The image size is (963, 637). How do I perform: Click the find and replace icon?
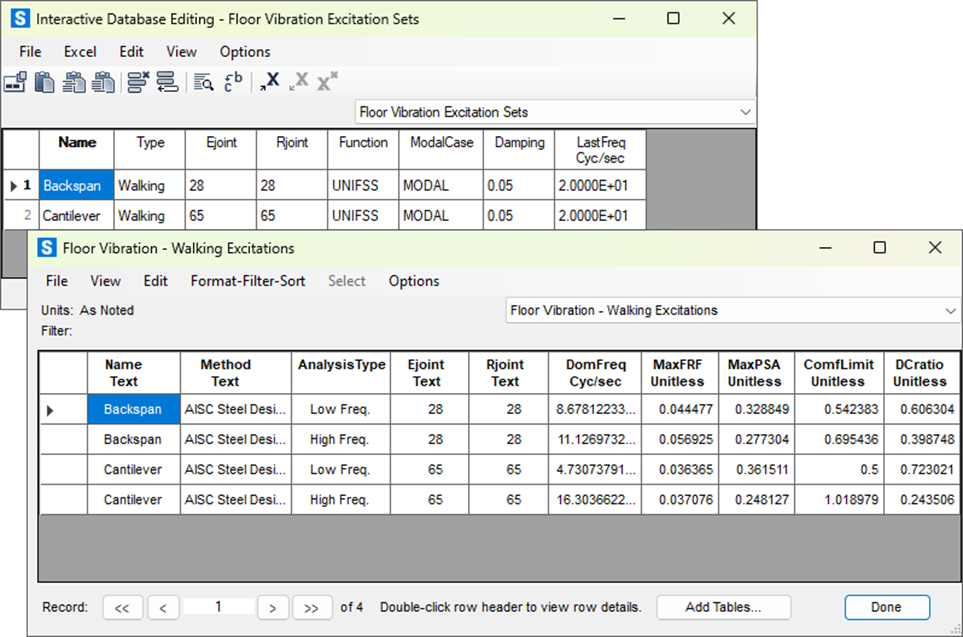(232, 82)
